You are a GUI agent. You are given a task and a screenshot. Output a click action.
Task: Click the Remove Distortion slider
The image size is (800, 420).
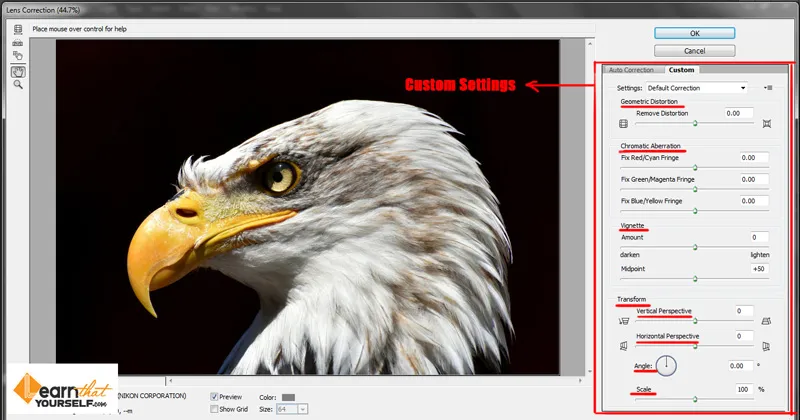pyautogui.click(x=694, y=123)
